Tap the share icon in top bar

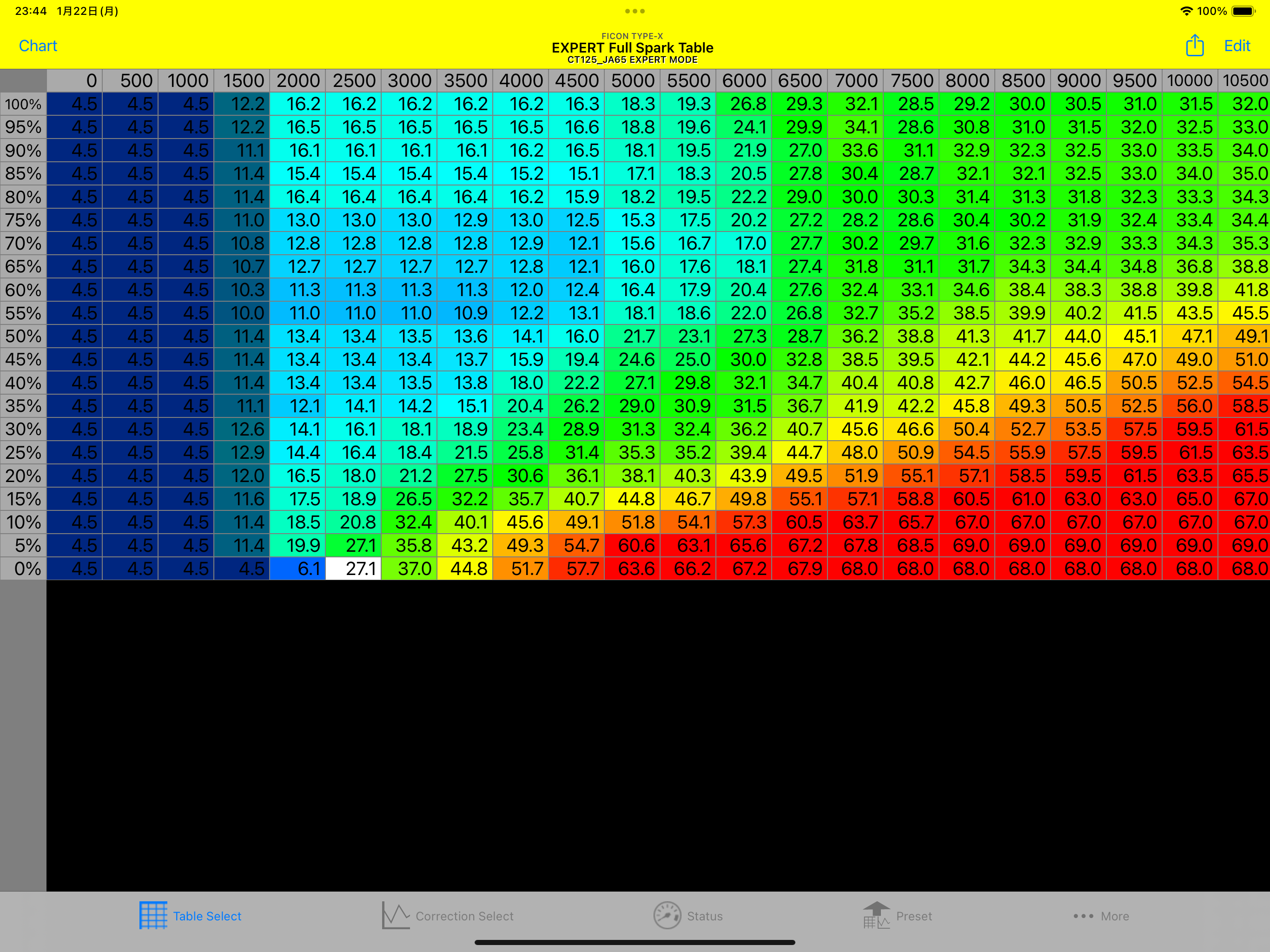1194,46
